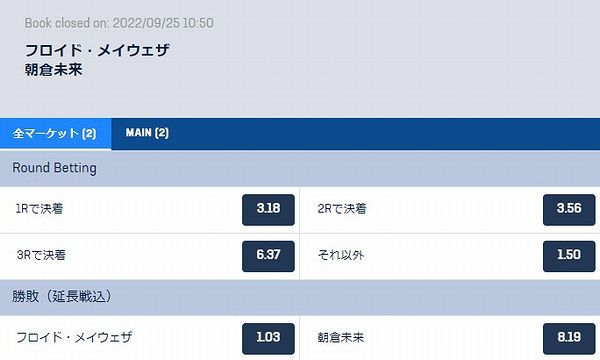This screenshot has width=600, height=360.
Task: Select the 全マーケット (2) tab
Action: 55,134
